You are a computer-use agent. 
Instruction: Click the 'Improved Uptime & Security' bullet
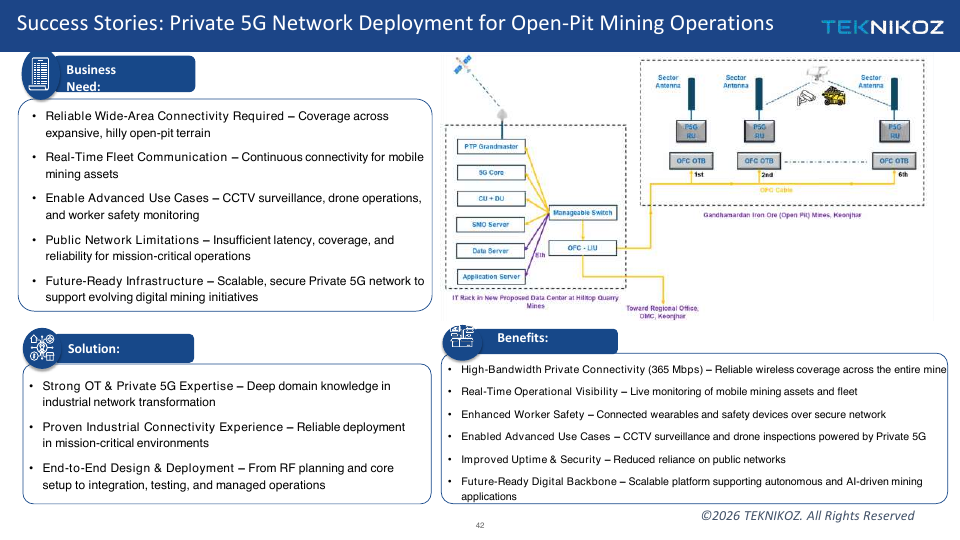617,459
